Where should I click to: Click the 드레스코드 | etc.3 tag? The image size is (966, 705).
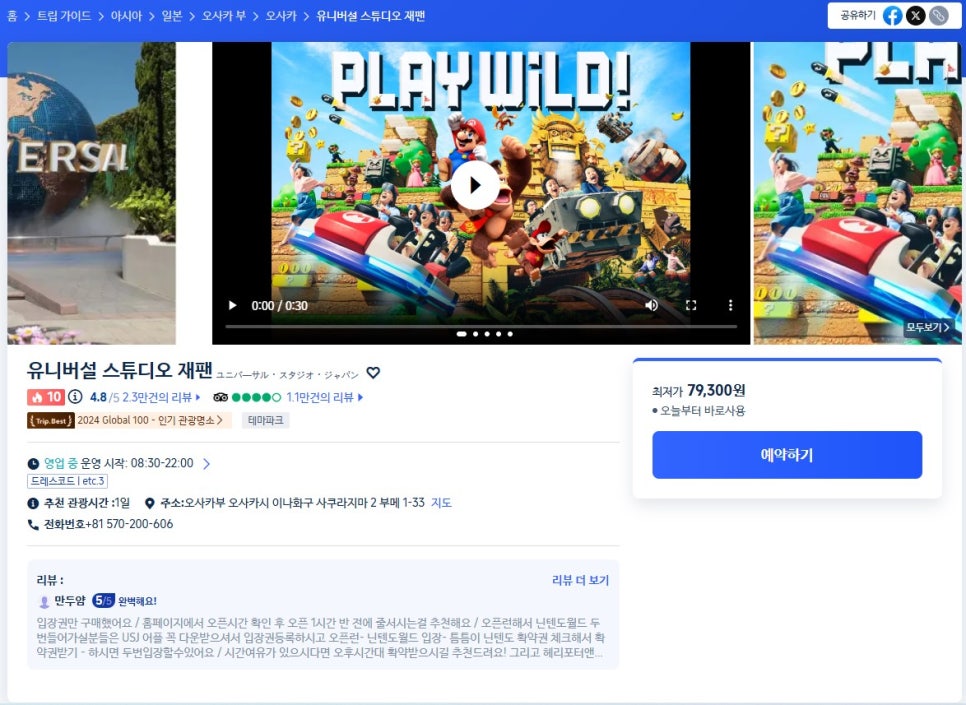coord(68,481)
